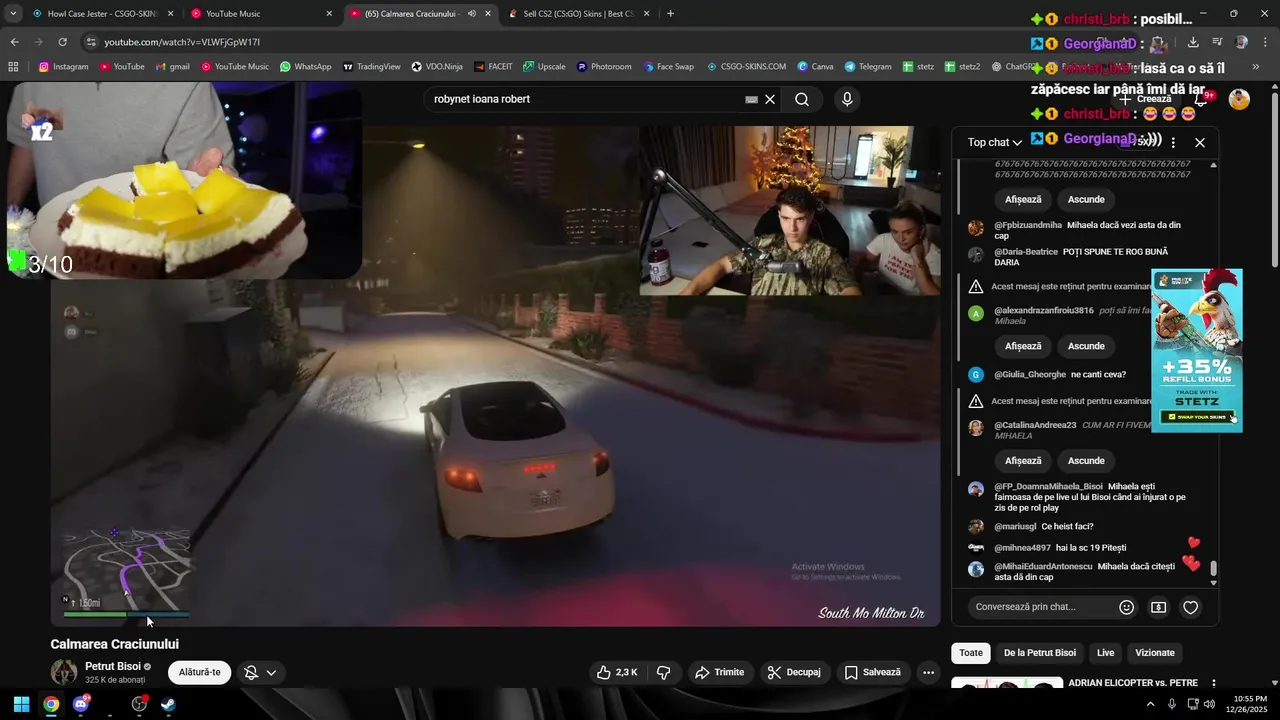Open the Chrome tab search dropdown
This screenshot has width=1280, height=720.
13,14
